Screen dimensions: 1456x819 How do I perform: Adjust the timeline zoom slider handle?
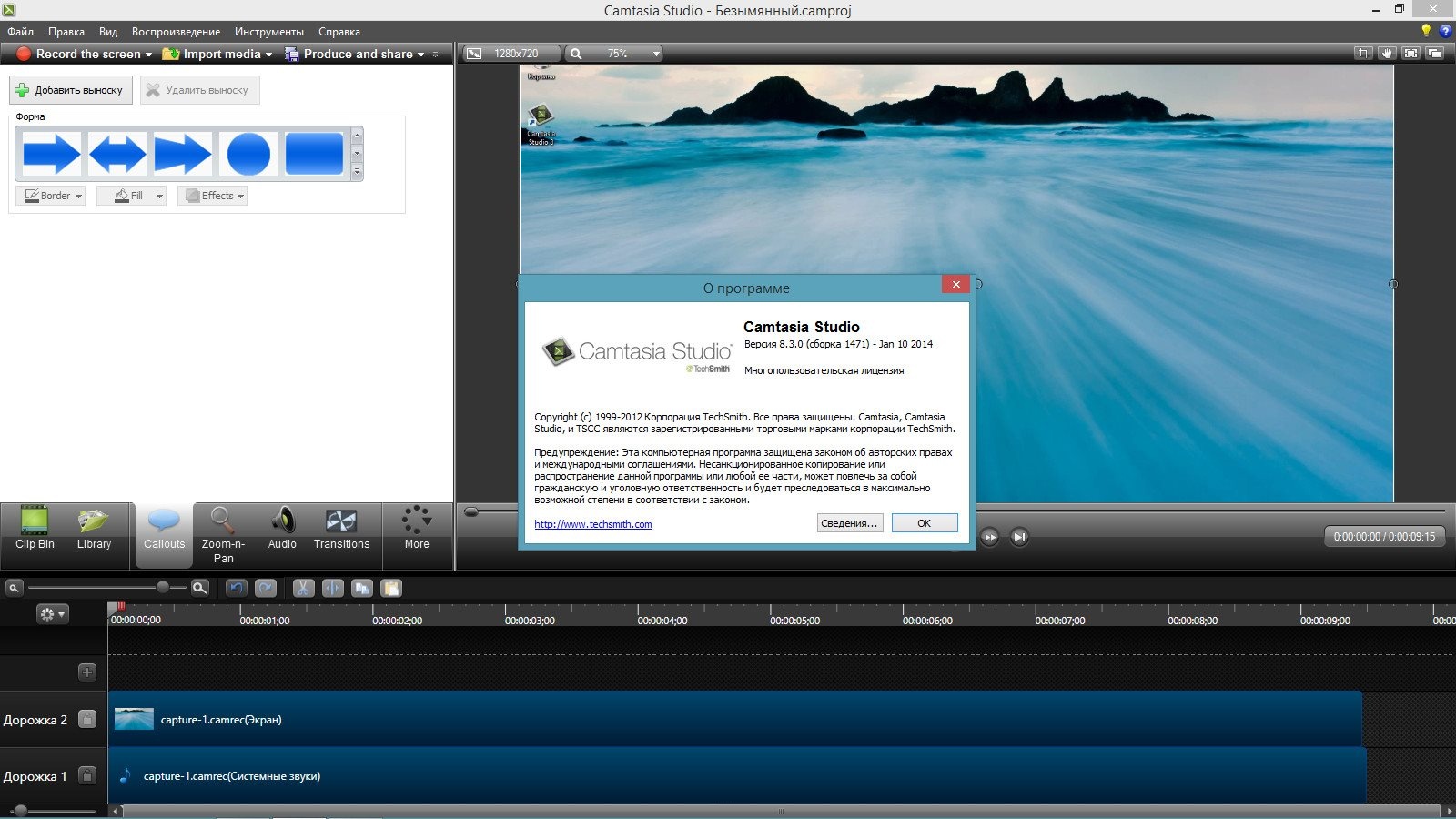click(162, 587)
